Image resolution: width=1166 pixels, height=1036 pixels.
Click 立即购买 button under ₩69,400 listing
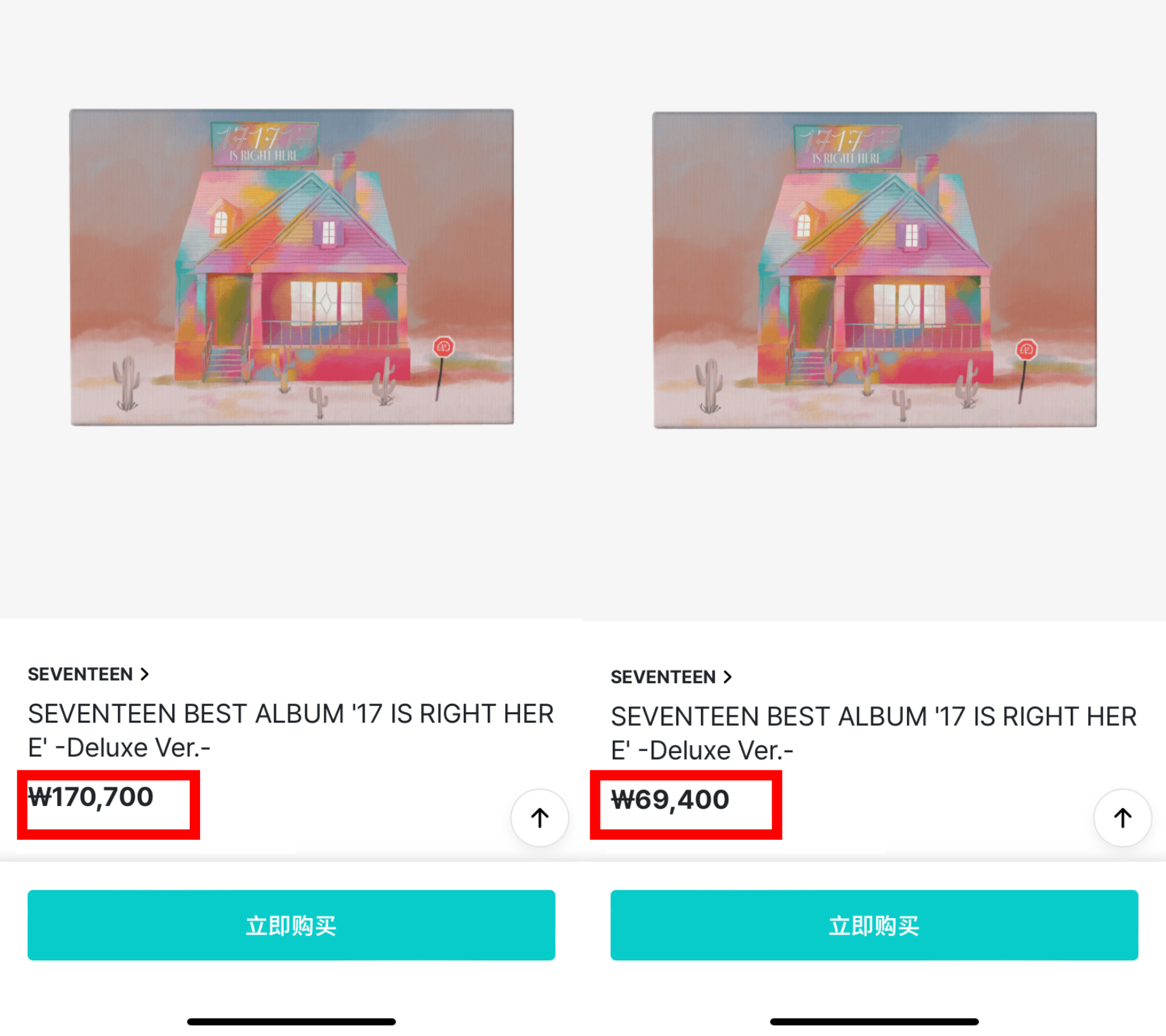(x=874, y=925)
